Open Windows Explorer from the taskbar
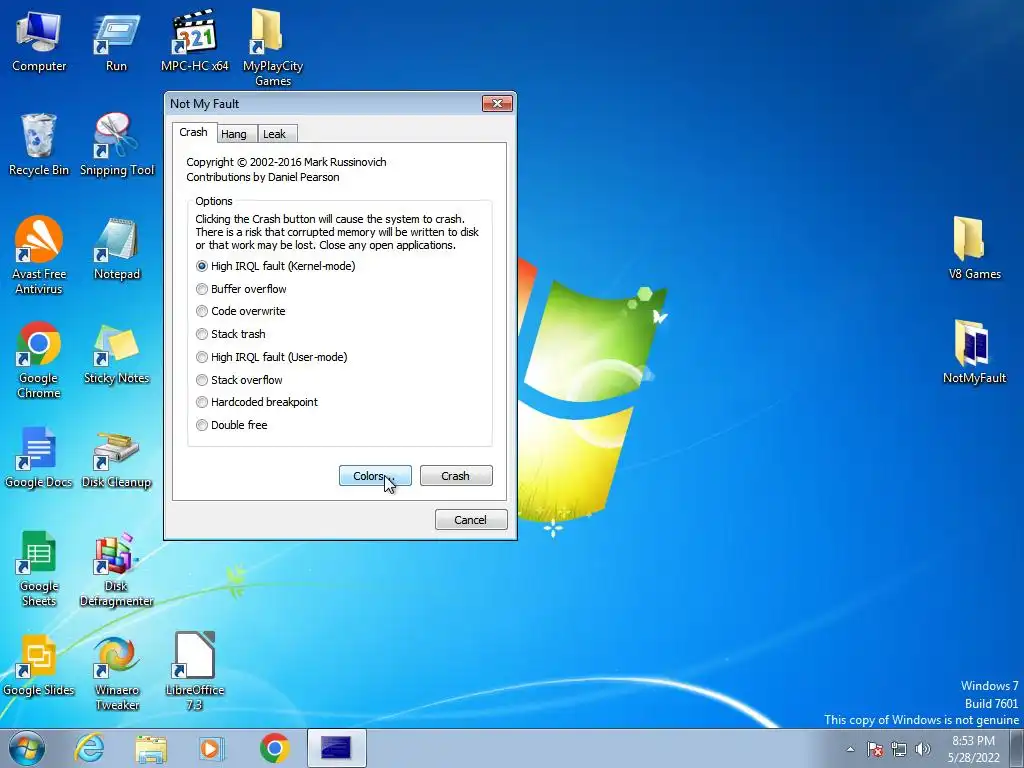The height and width of the screenshot is (768, 1024). [x=151, y=748]
